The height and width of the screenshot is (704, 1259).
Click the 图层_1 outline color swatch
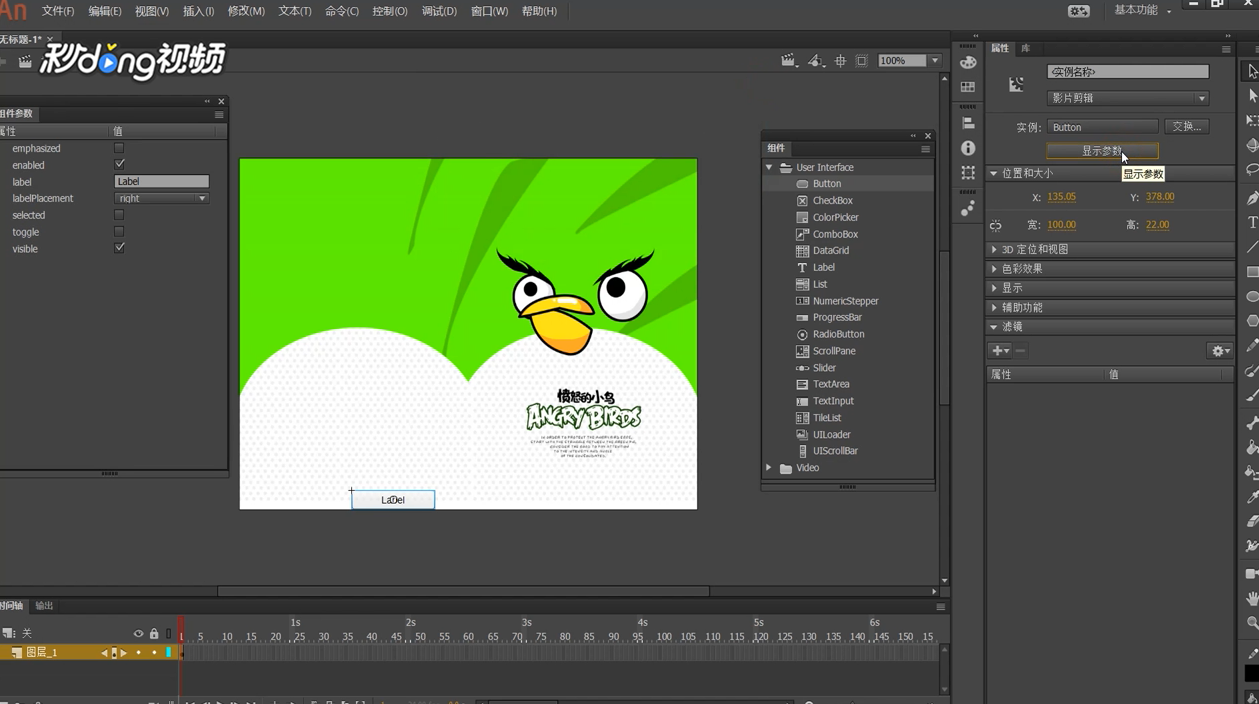tap(169, 653)
